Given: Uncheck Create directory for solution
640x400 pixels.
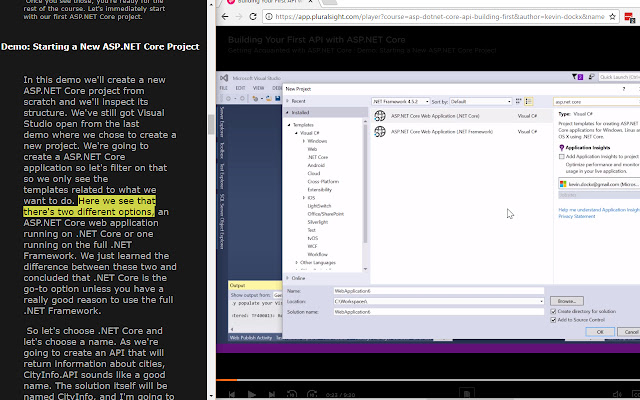Looking at the screenshot, I should point(554,311).
